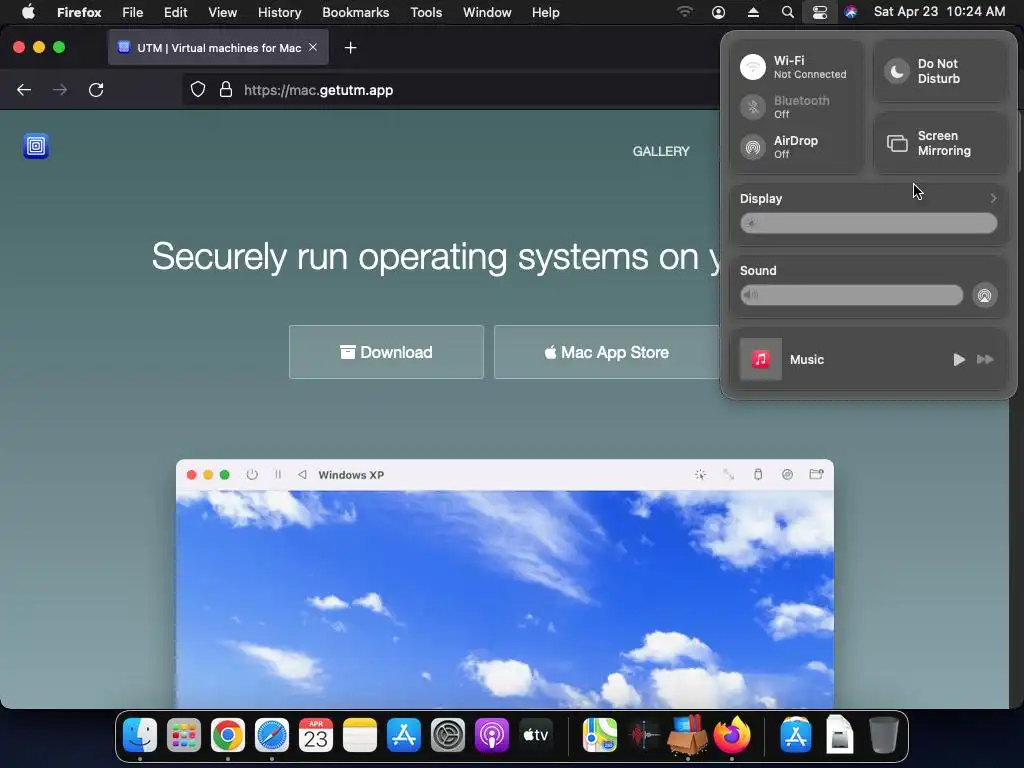Open Screen Mirroring options
Image resolution: width=1024 pixels, height=768 pixels.
point(940,143)
